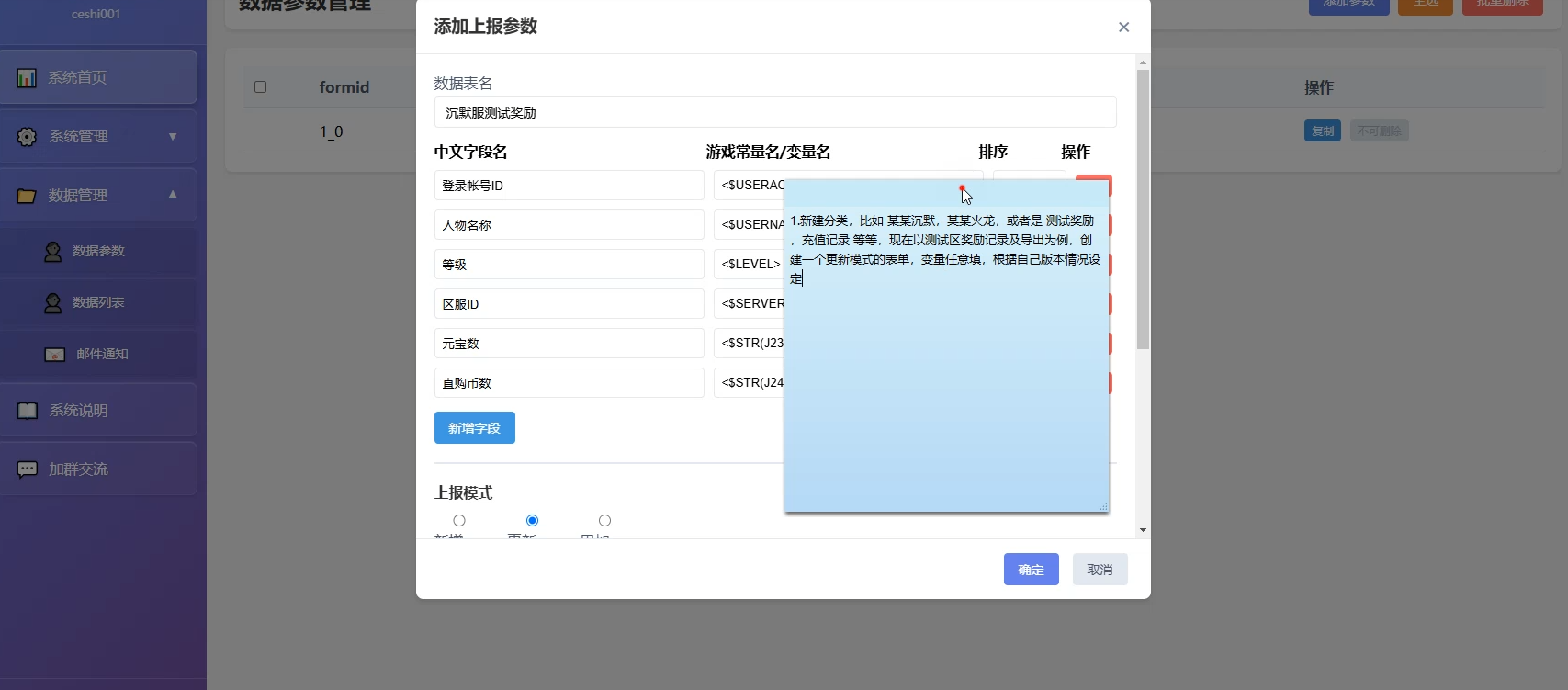Screen dimensions: 1568x690
Task: Go to the 数据参数 submenu page
Action: [98, 251]
